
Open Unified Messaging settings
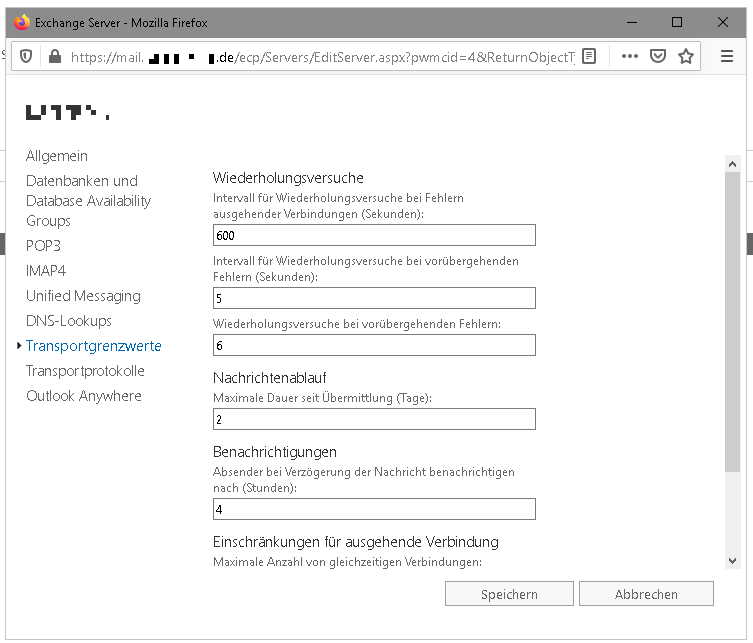pos(83,296)
